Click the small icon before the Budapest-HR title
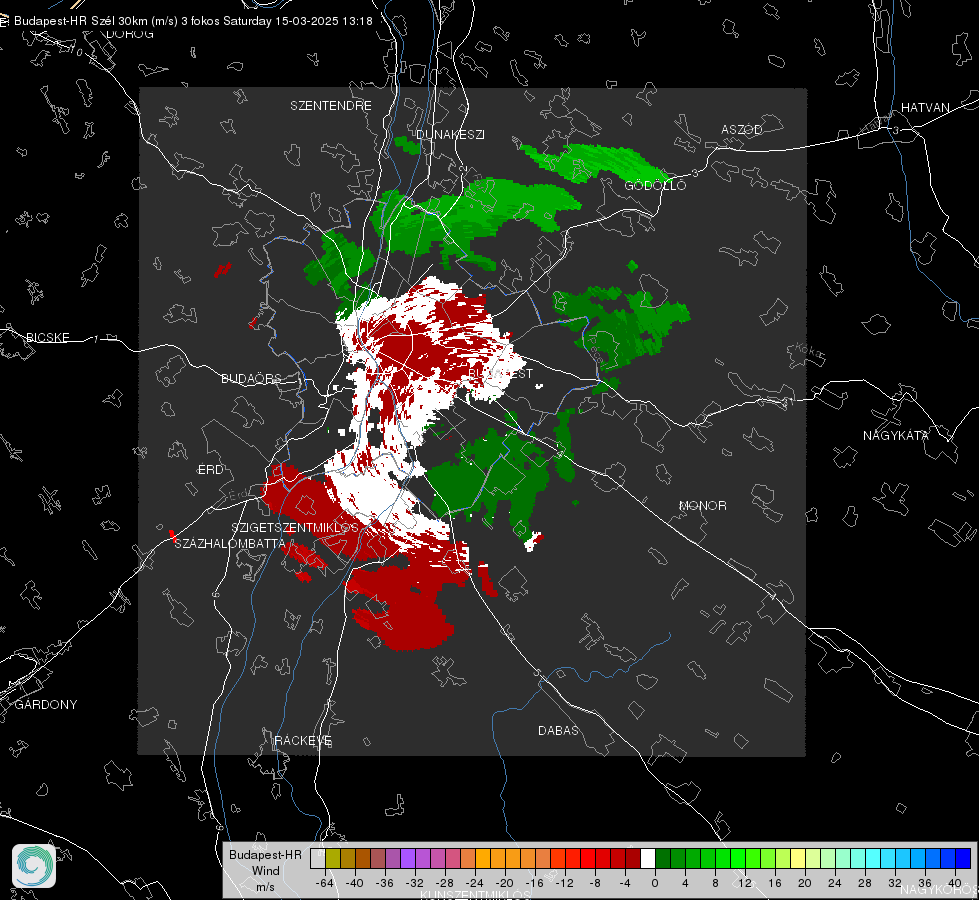 coord(4,21)
